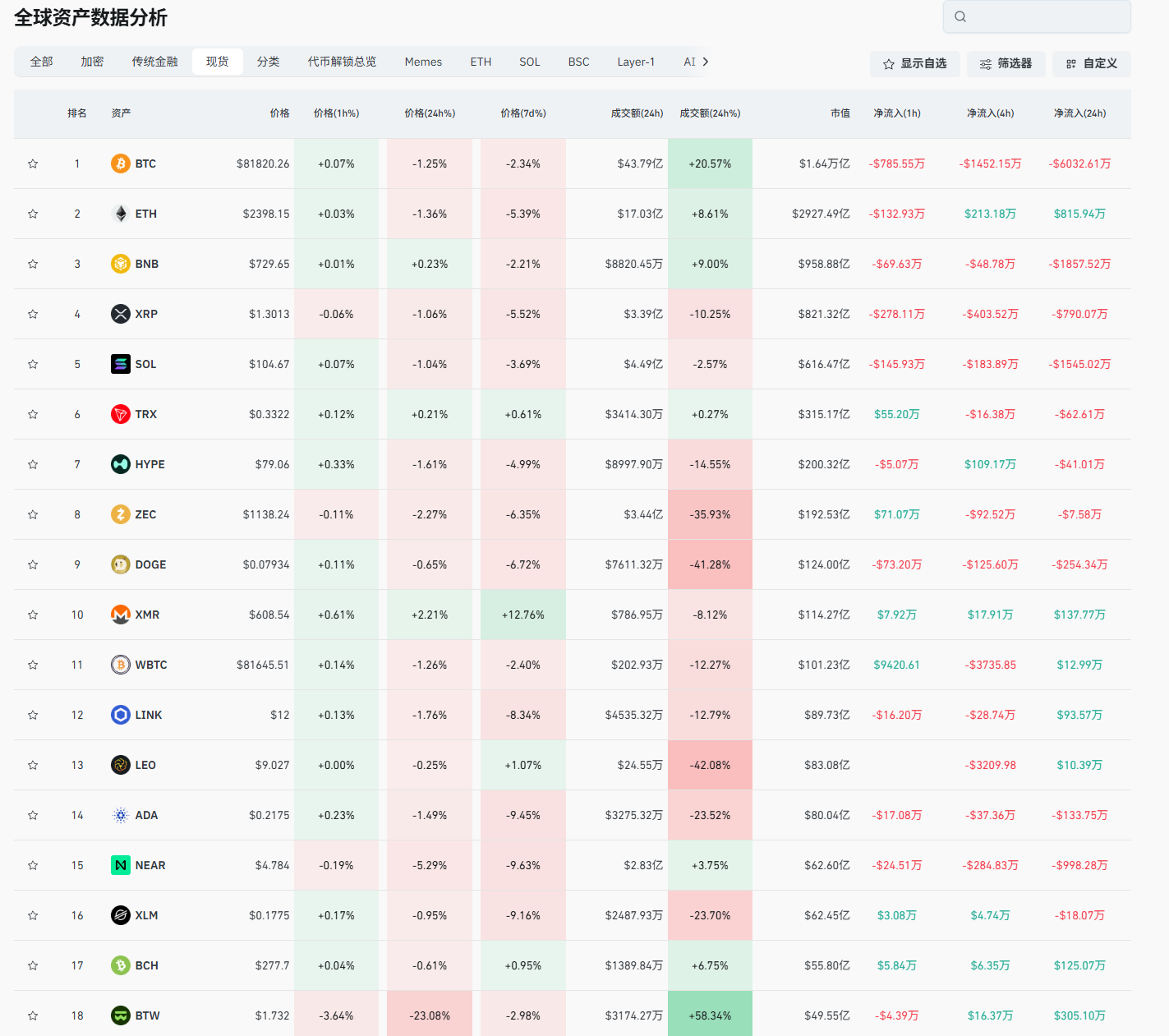Favorite BTC with its star toggle
This screenshot has height=1036, width=1169.
[33, 163]
